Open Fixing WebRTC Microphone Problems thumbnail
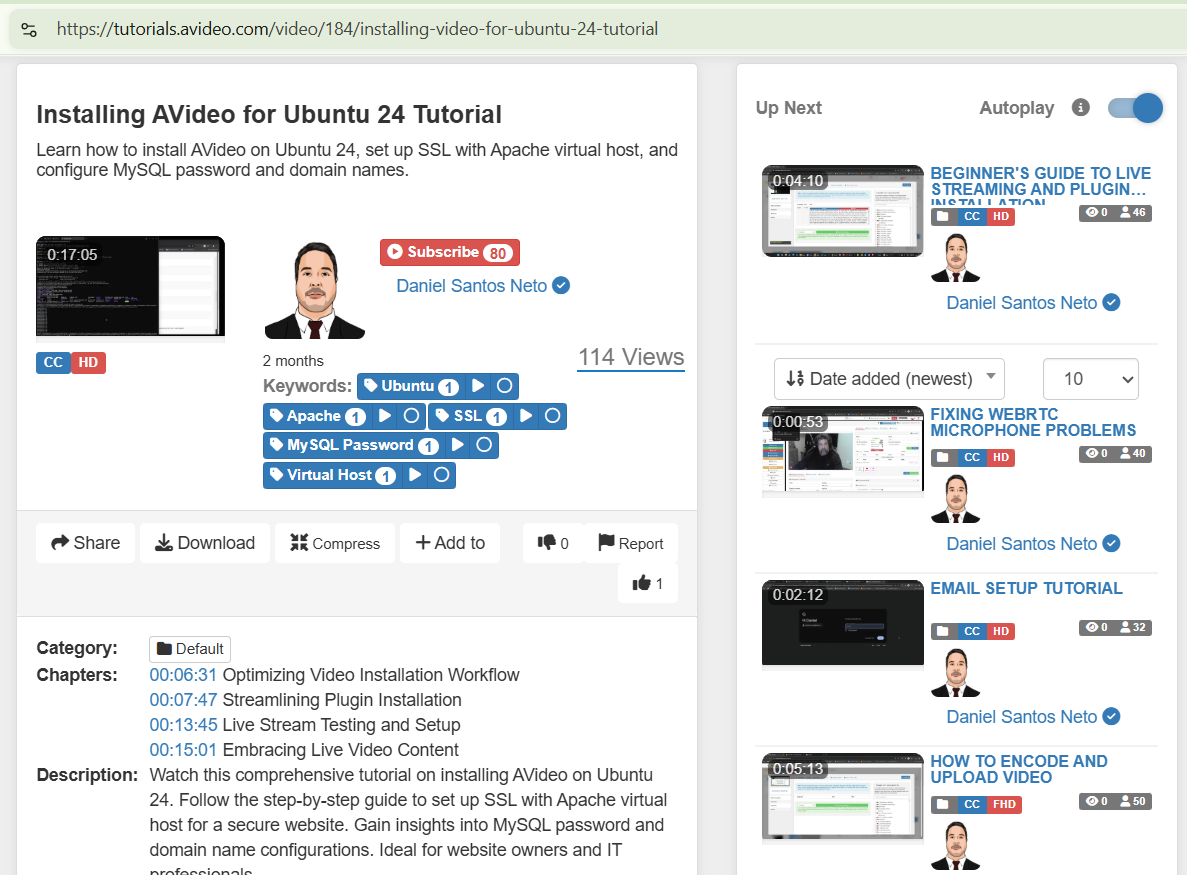The image size is (1187, 875). pos(843,451)
